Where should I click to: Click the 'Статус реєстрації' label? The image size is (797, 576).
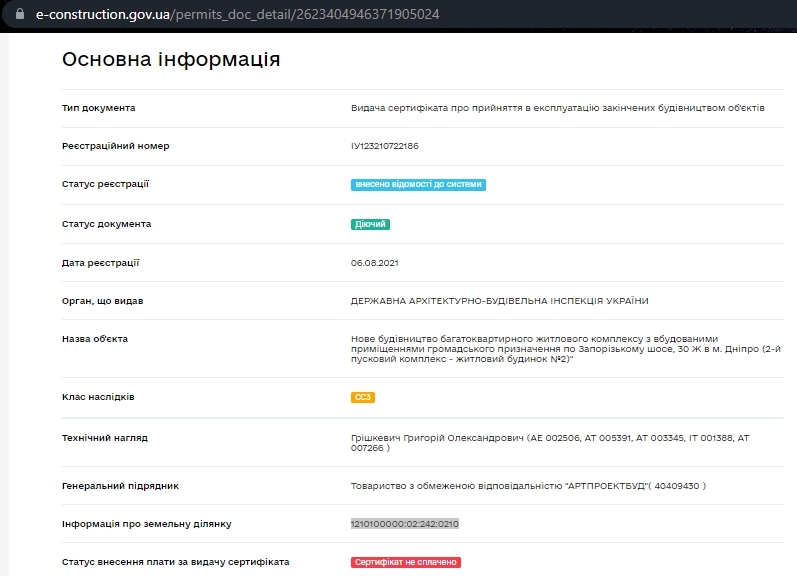point(105,184)
